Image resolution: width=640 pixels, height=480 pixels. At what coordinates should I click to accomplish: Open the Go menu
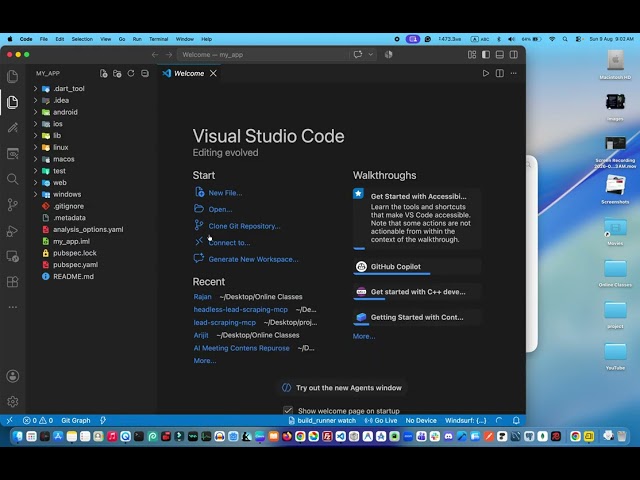coord(122,39)
